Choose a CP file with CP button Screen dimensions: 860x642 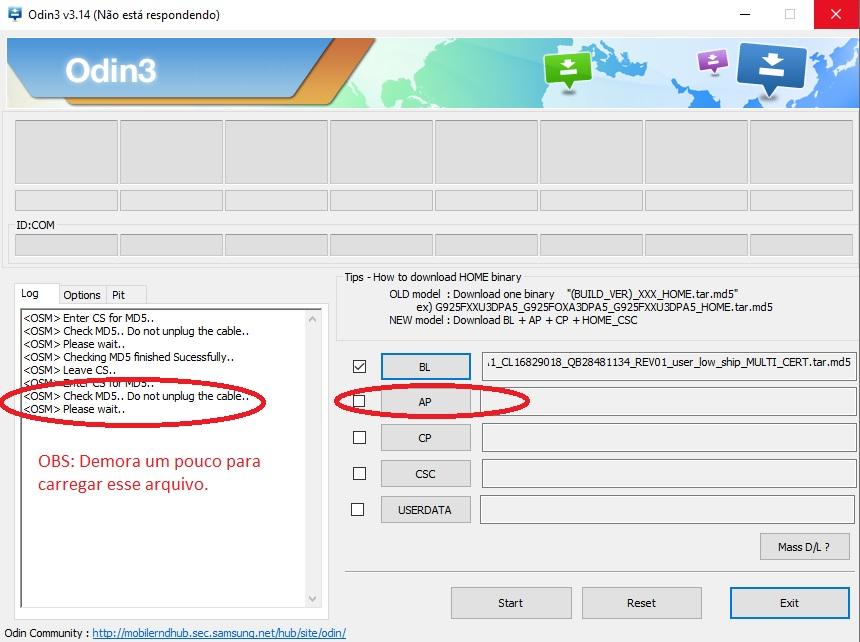pos(426,438)
